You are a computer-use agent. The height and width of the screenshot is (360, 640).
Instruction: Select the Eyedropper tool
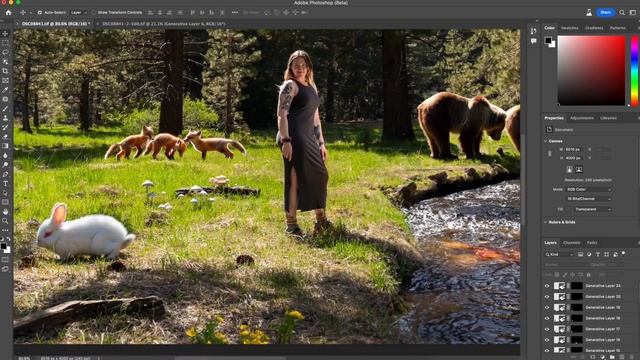coord(5,90)
